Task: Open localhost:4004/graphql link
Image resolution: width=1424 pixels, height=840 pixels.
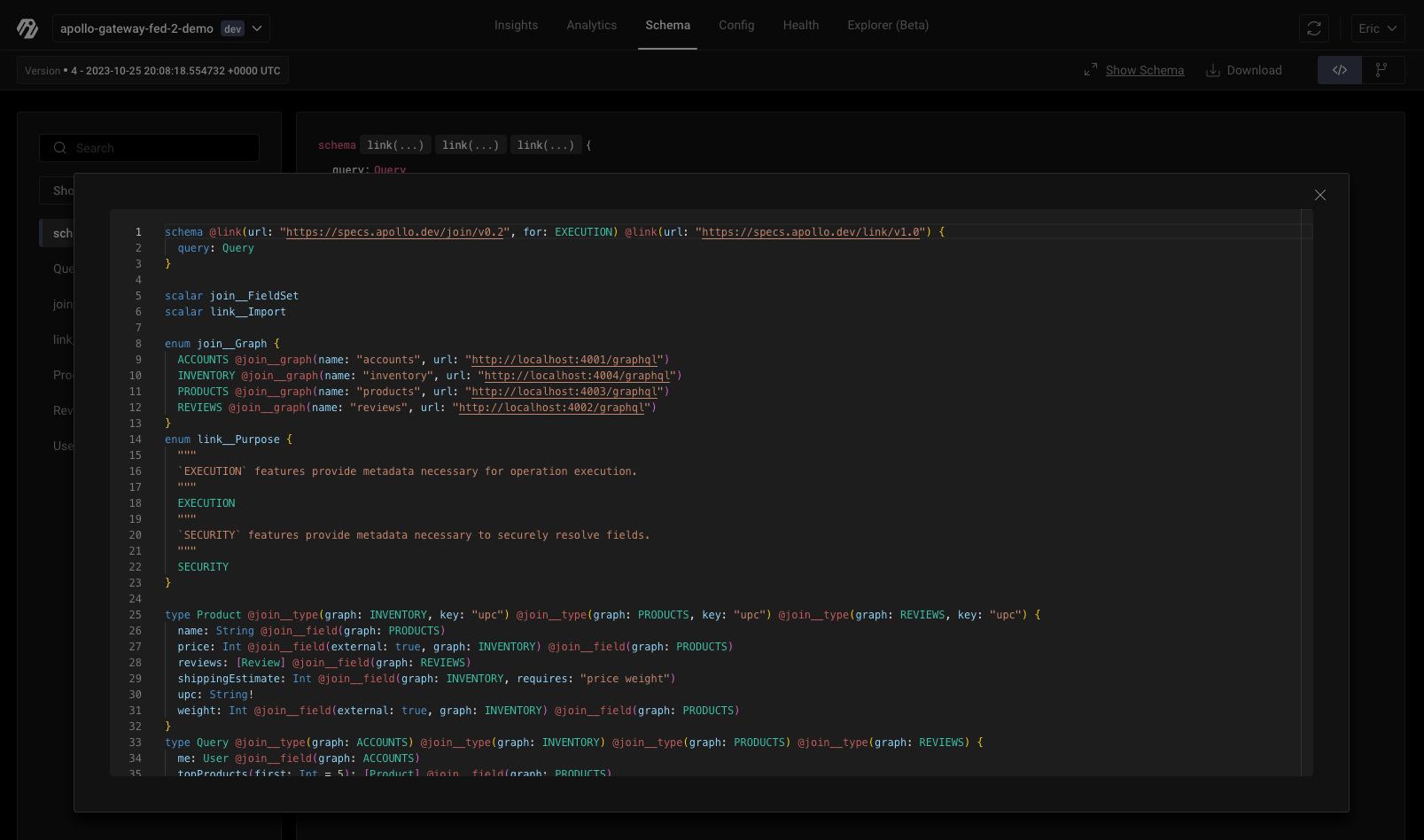Action: (x=577, y=376)
